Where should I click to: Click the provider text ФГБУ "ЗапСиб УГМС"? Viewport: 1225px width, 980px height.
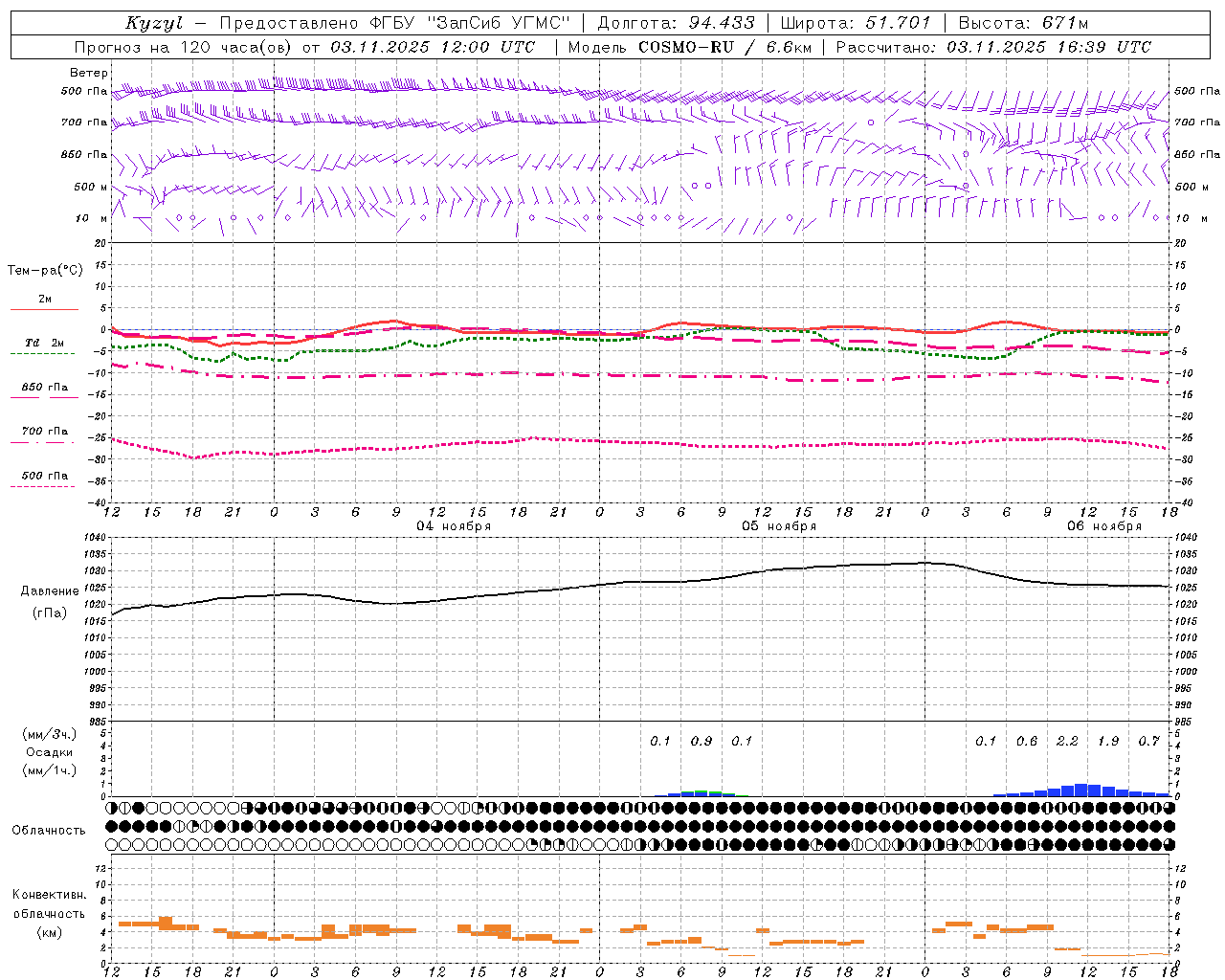471,23
